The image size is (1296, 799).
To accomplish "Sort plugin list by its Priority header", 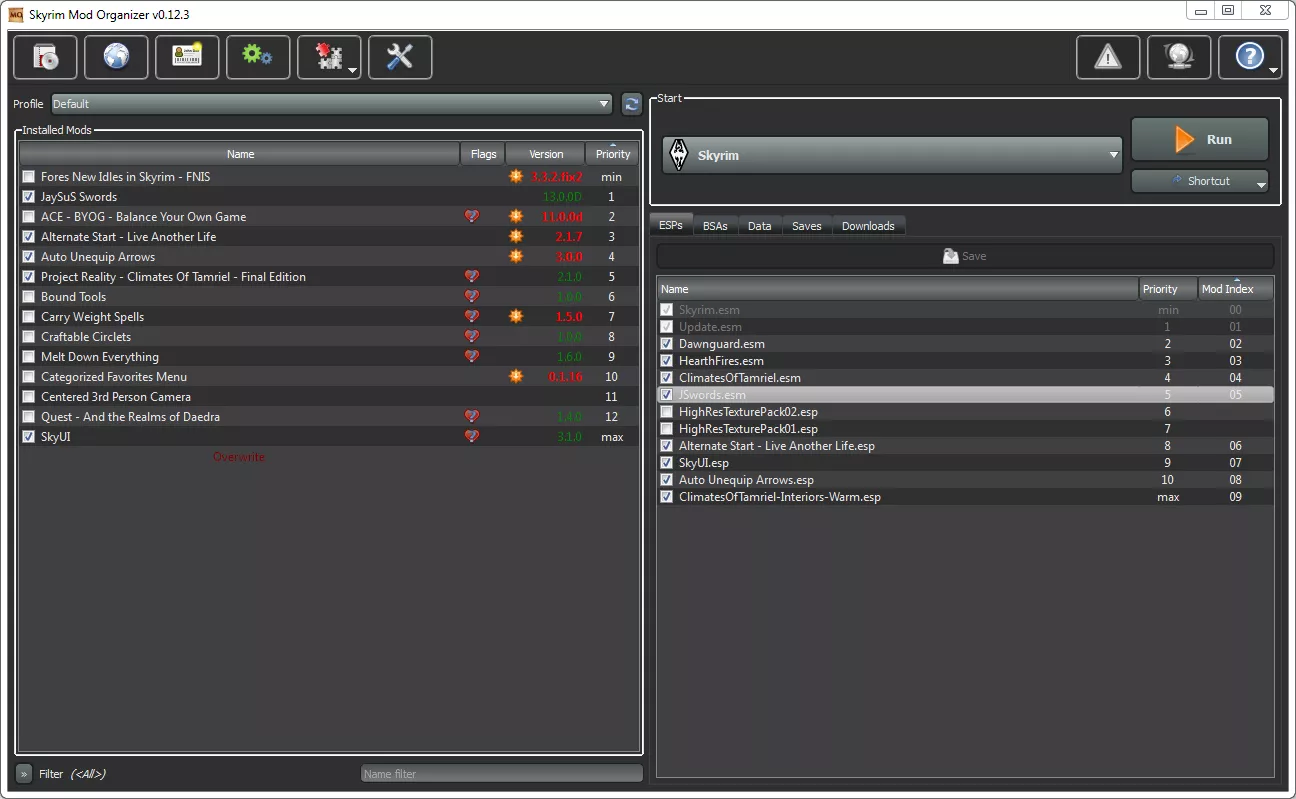I will (1168, 289).
